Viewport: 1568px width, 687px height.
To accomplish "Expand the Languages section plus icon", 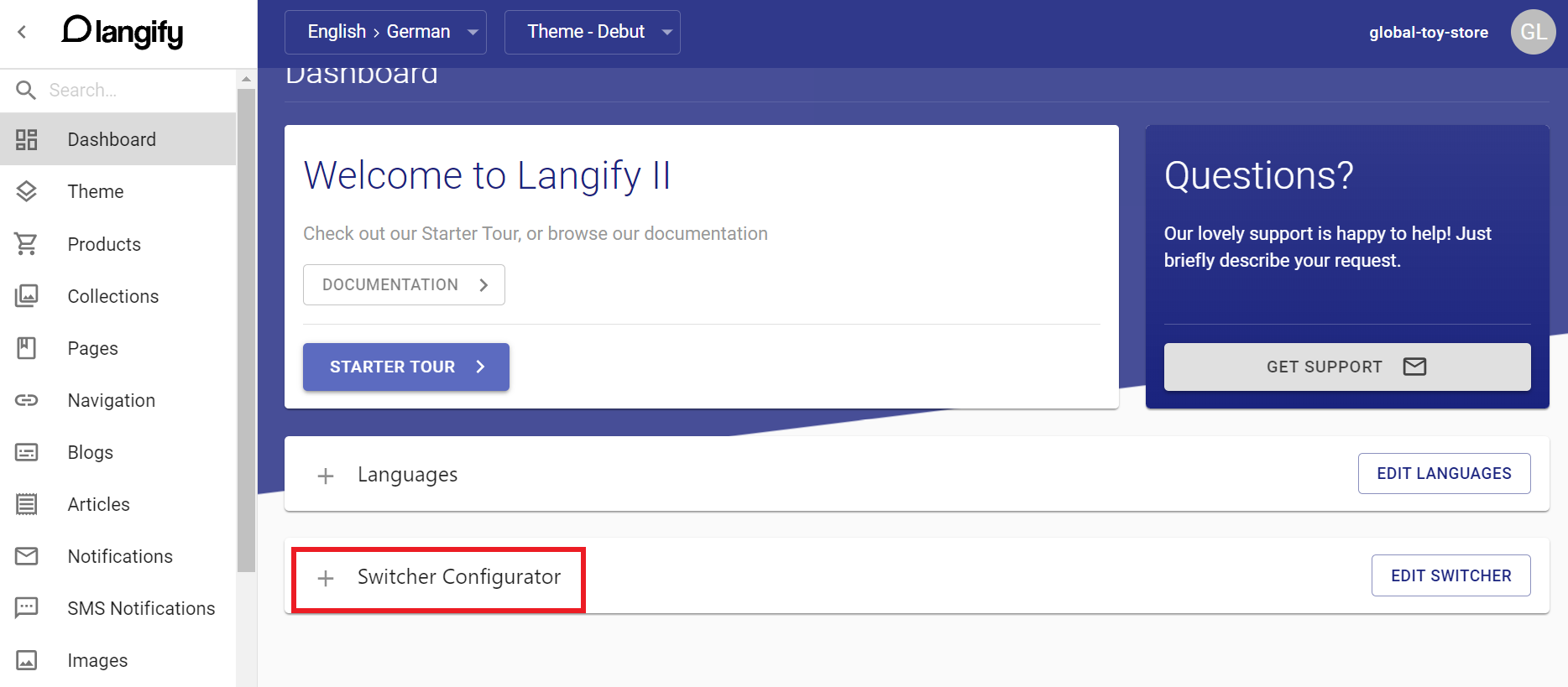I will (x=326, y=476).
